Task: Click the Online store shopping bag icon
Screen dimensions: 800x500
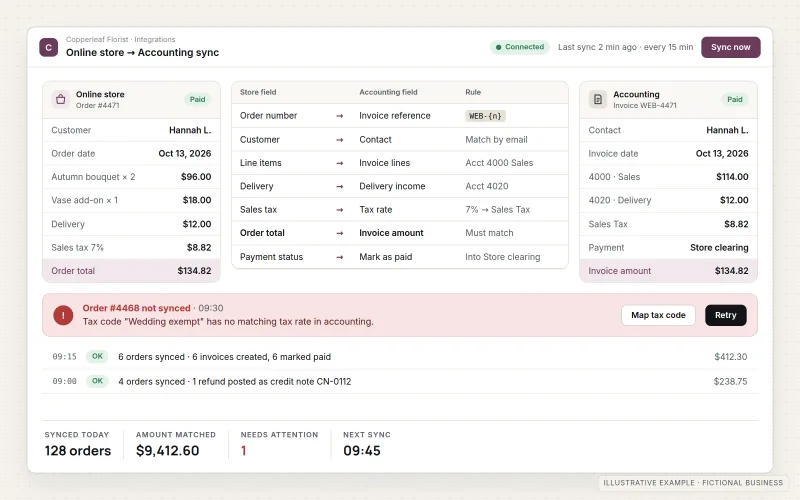Action: pyautogui.click(x=61, y=99)
